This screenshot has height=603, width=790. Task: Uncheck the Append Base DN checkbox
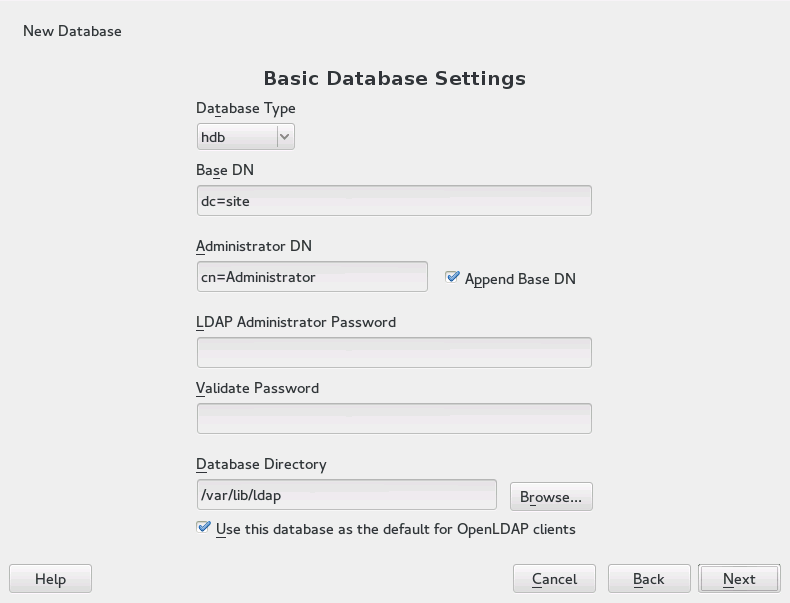(x=453, y=278)
